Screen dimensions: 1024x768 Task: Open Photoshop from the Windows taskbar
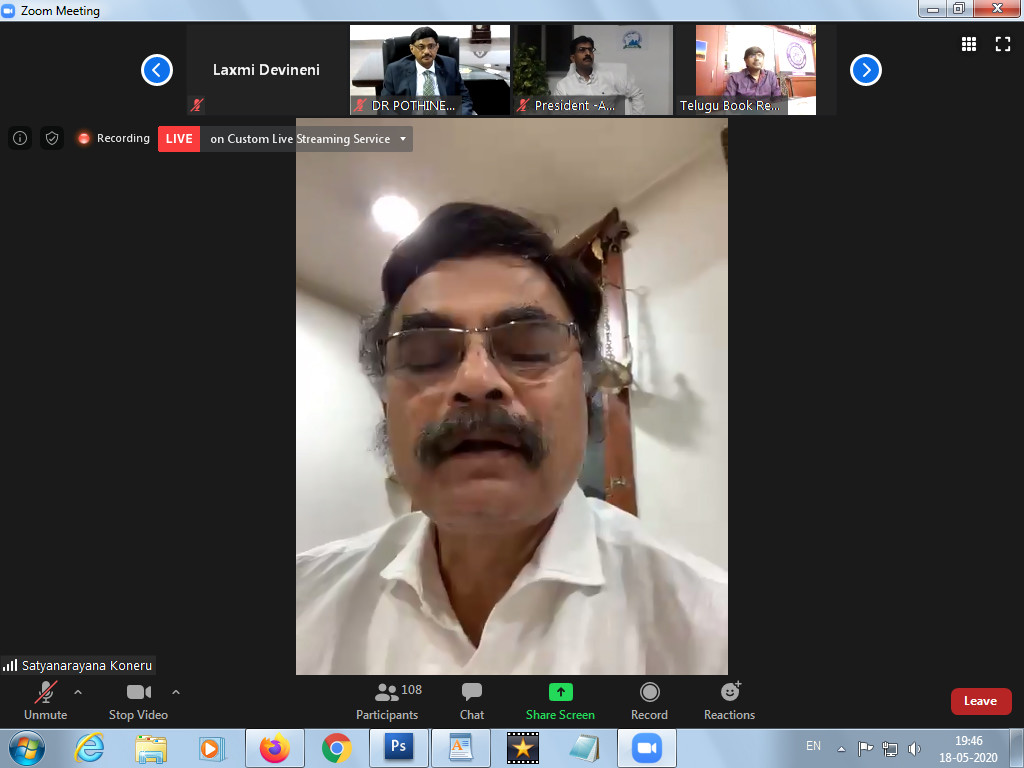click(398, 747)
